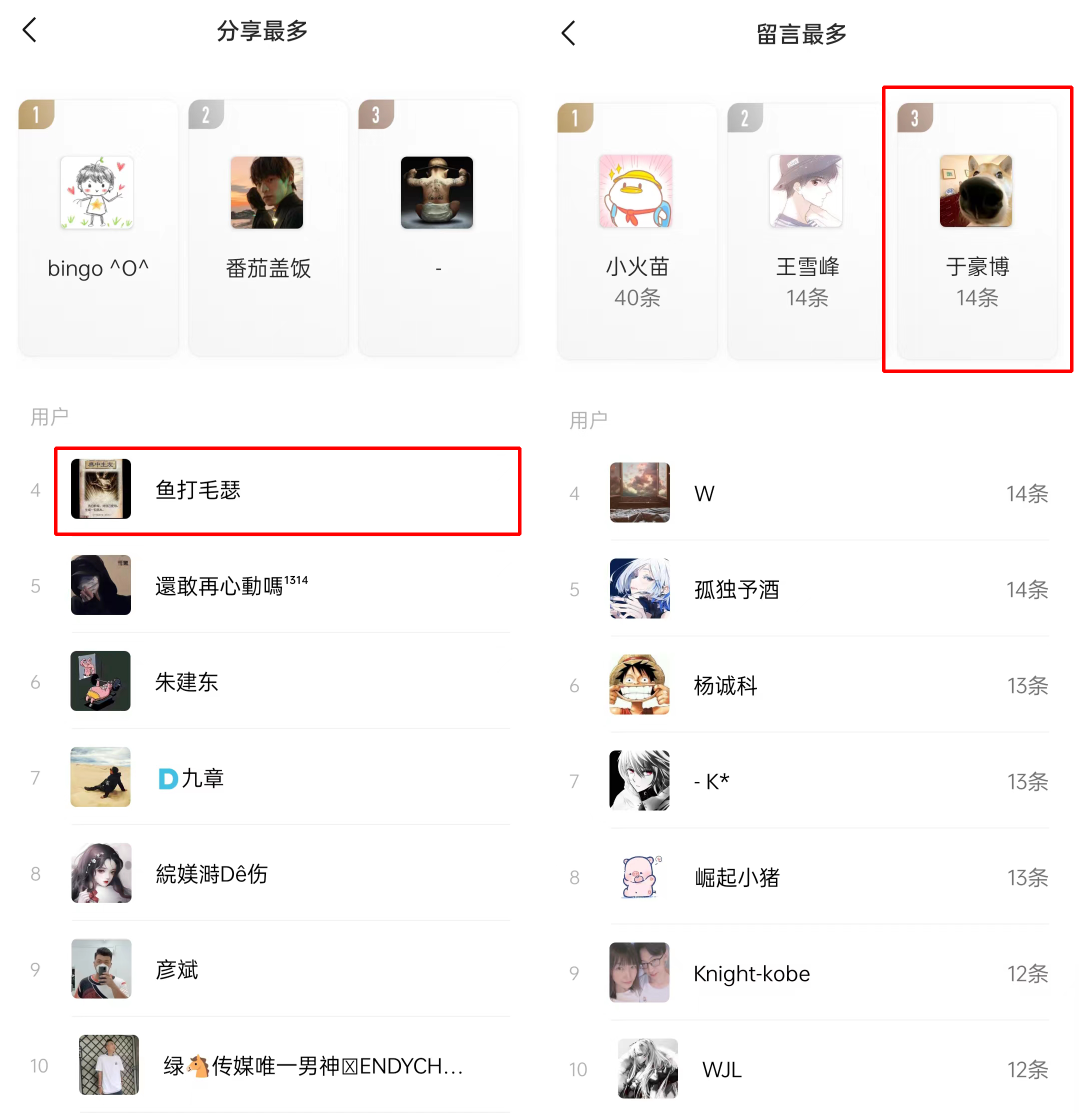Open third-place bodybuilder avatar card in 分享最多
The image size is (1080, 1113).
click(438, 228)
